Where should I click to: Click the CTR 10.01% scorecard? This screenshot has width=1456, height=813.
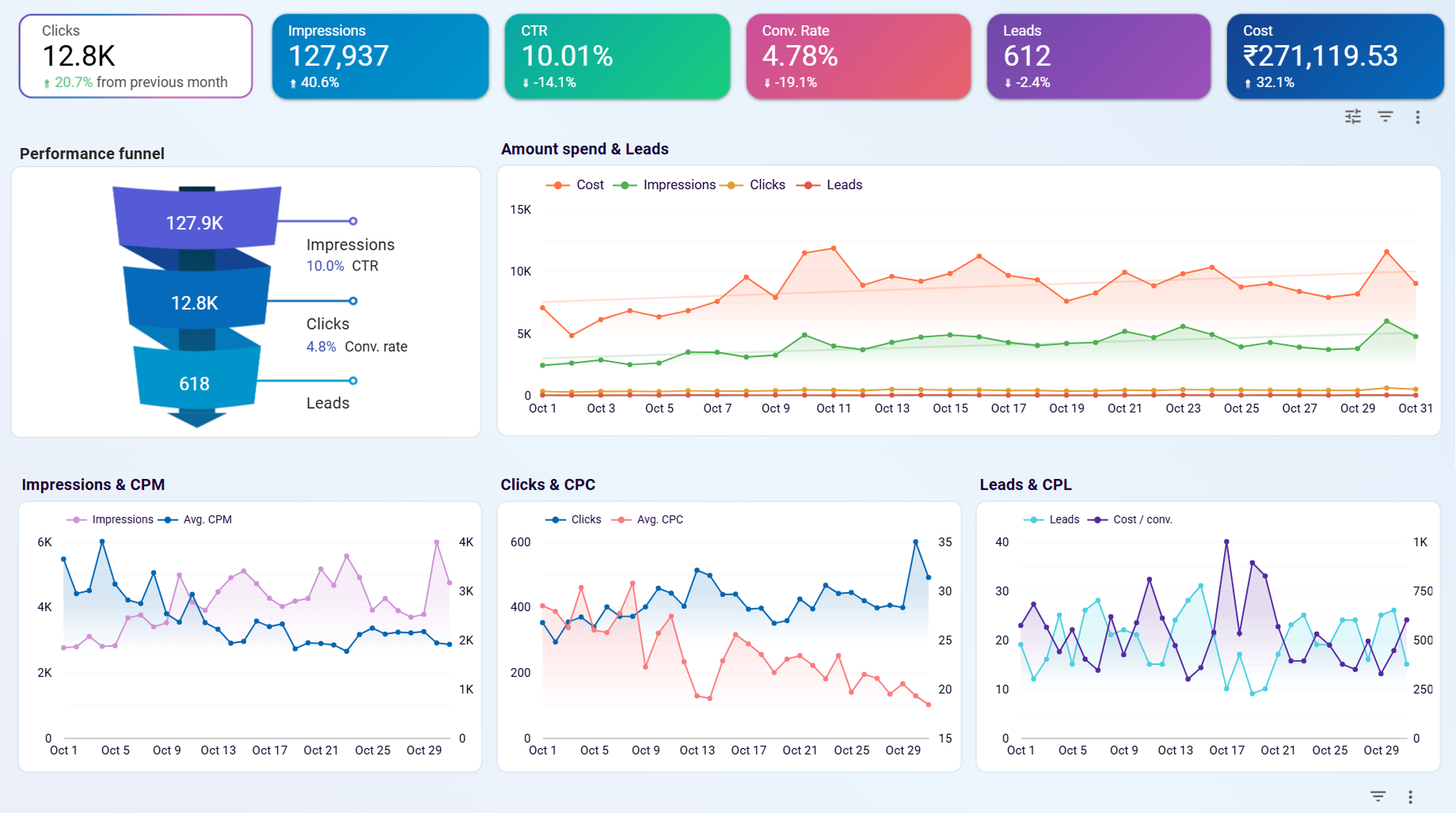coord(617,56)
